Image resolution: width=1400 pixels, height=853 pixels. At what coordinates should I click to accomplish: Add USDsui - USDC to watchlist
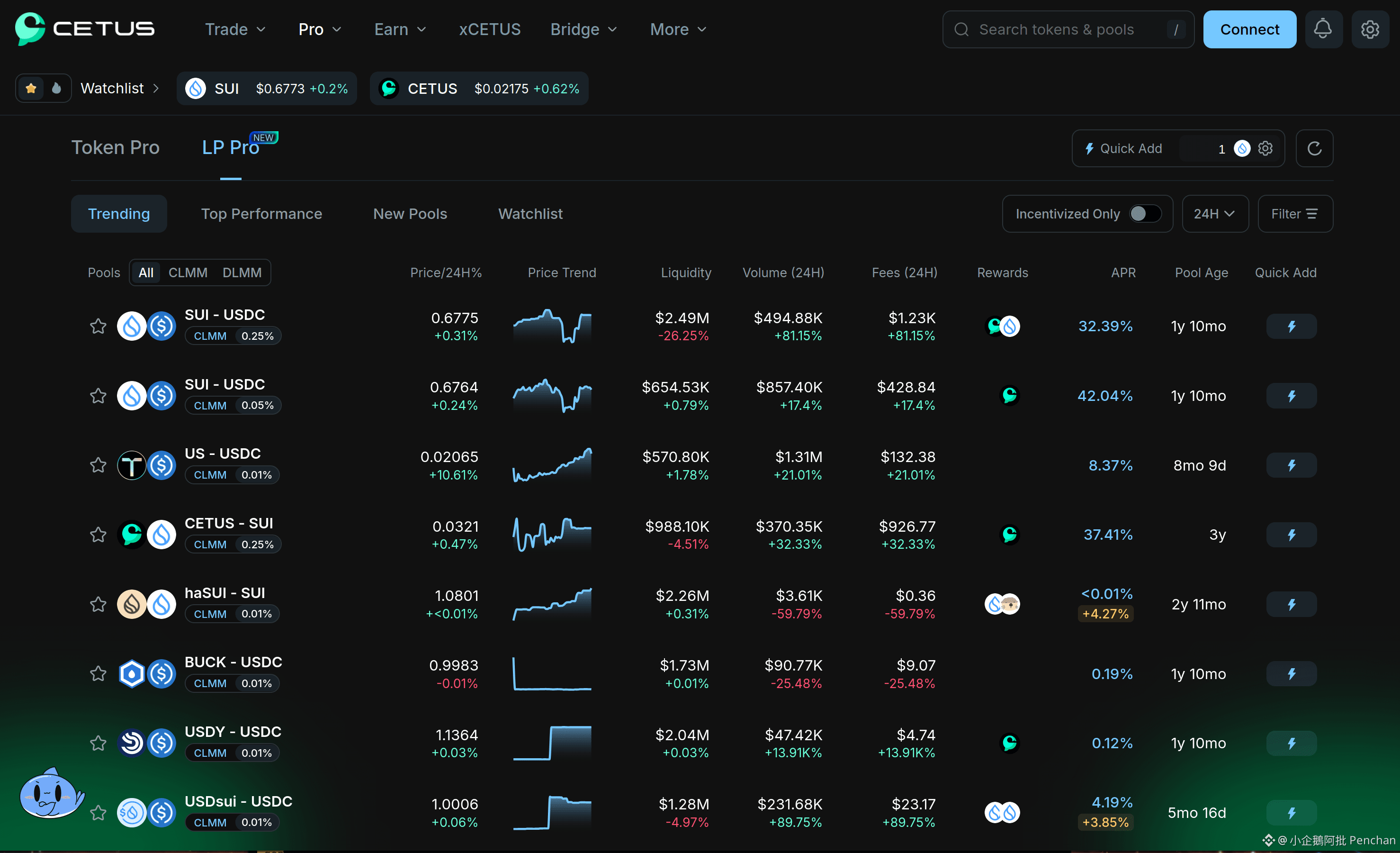[99, 813]
